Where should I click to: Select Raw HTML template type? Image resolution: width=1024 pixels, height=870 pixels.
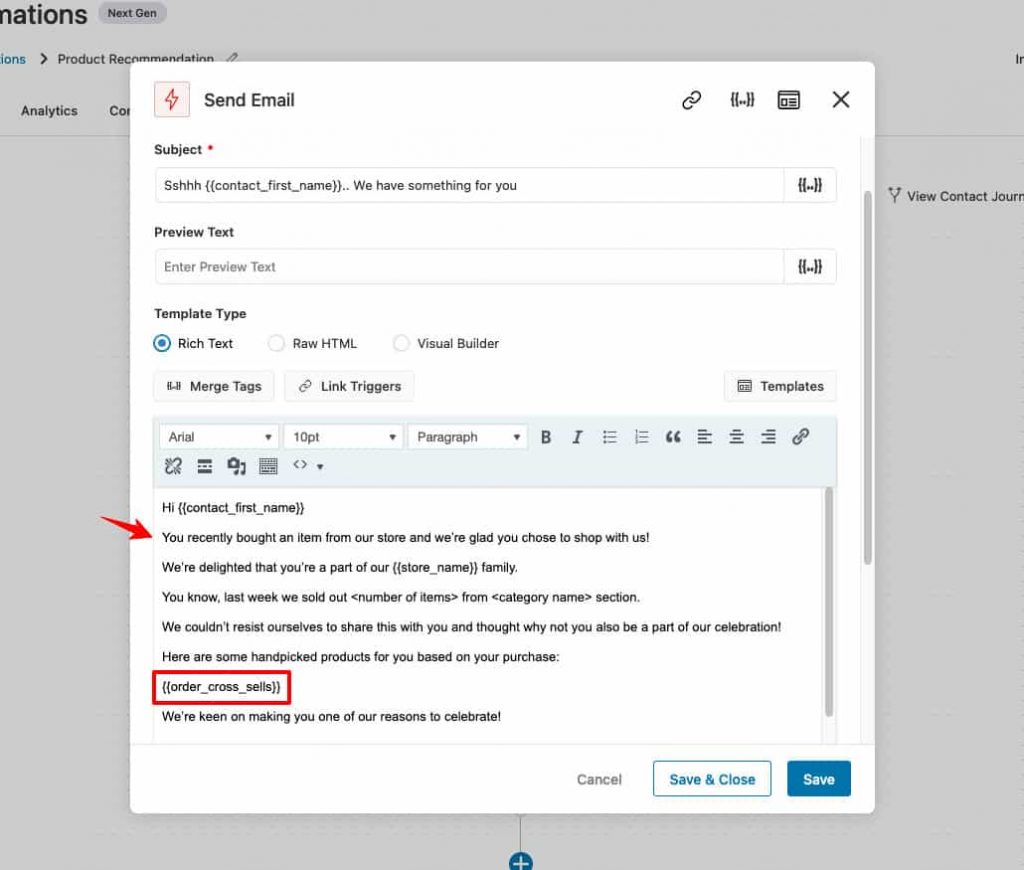click(x=276, y=344)
